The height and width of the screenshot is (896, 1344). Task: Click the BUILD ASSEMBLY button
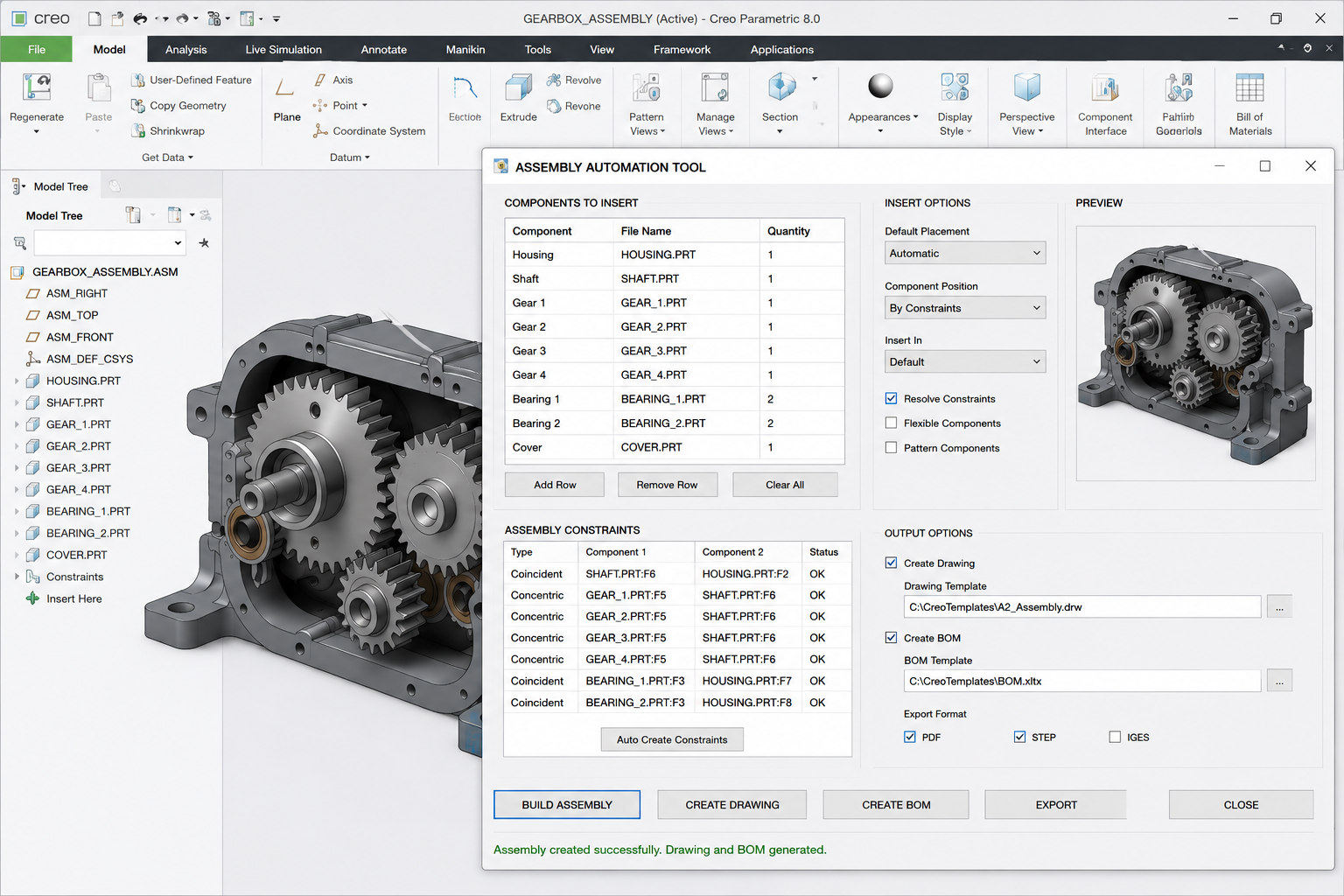tap(567, 805)
